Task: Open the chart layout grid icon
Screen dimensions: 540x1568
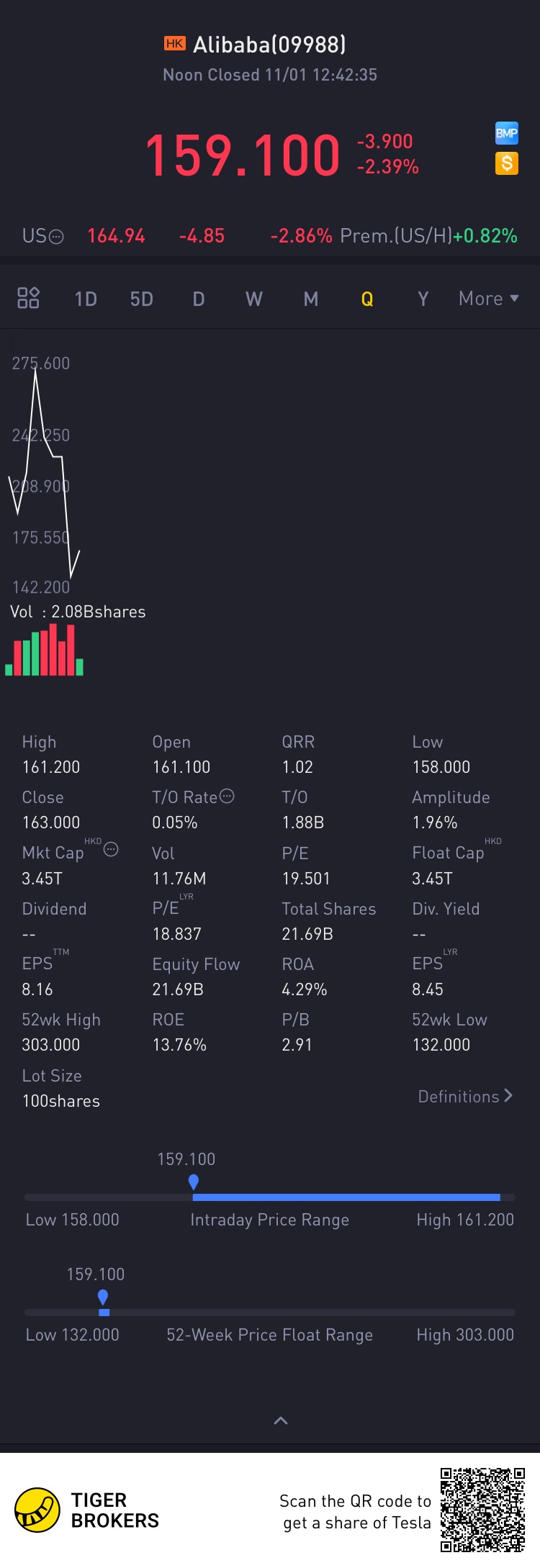Action: [28, 298]
